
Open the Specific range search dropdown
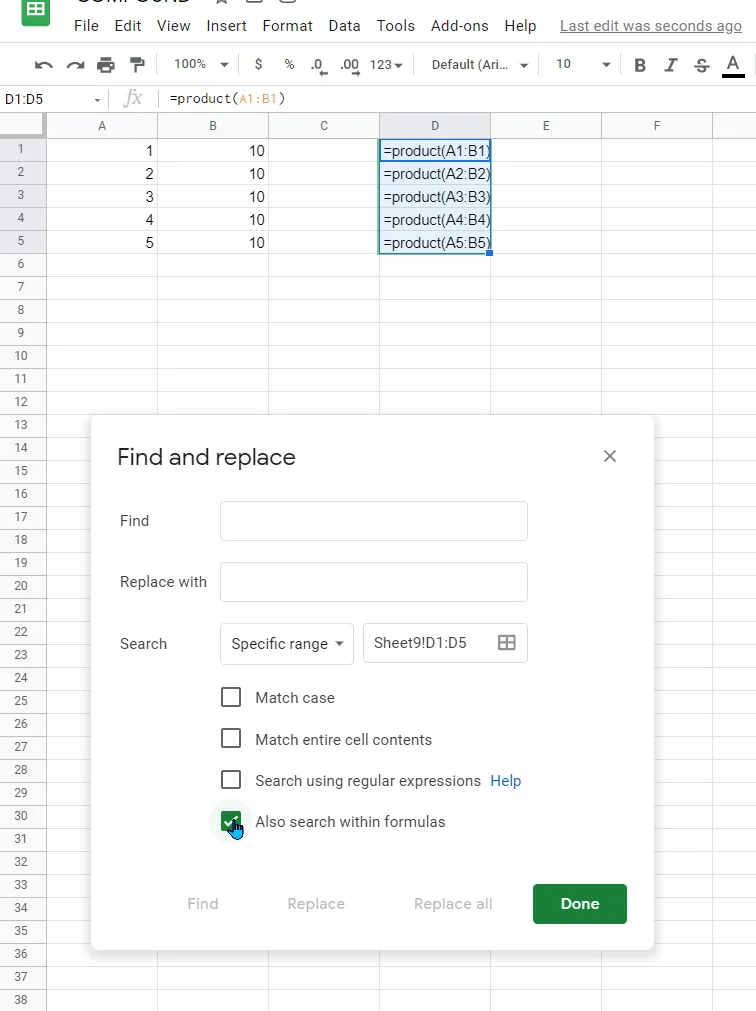287,644
